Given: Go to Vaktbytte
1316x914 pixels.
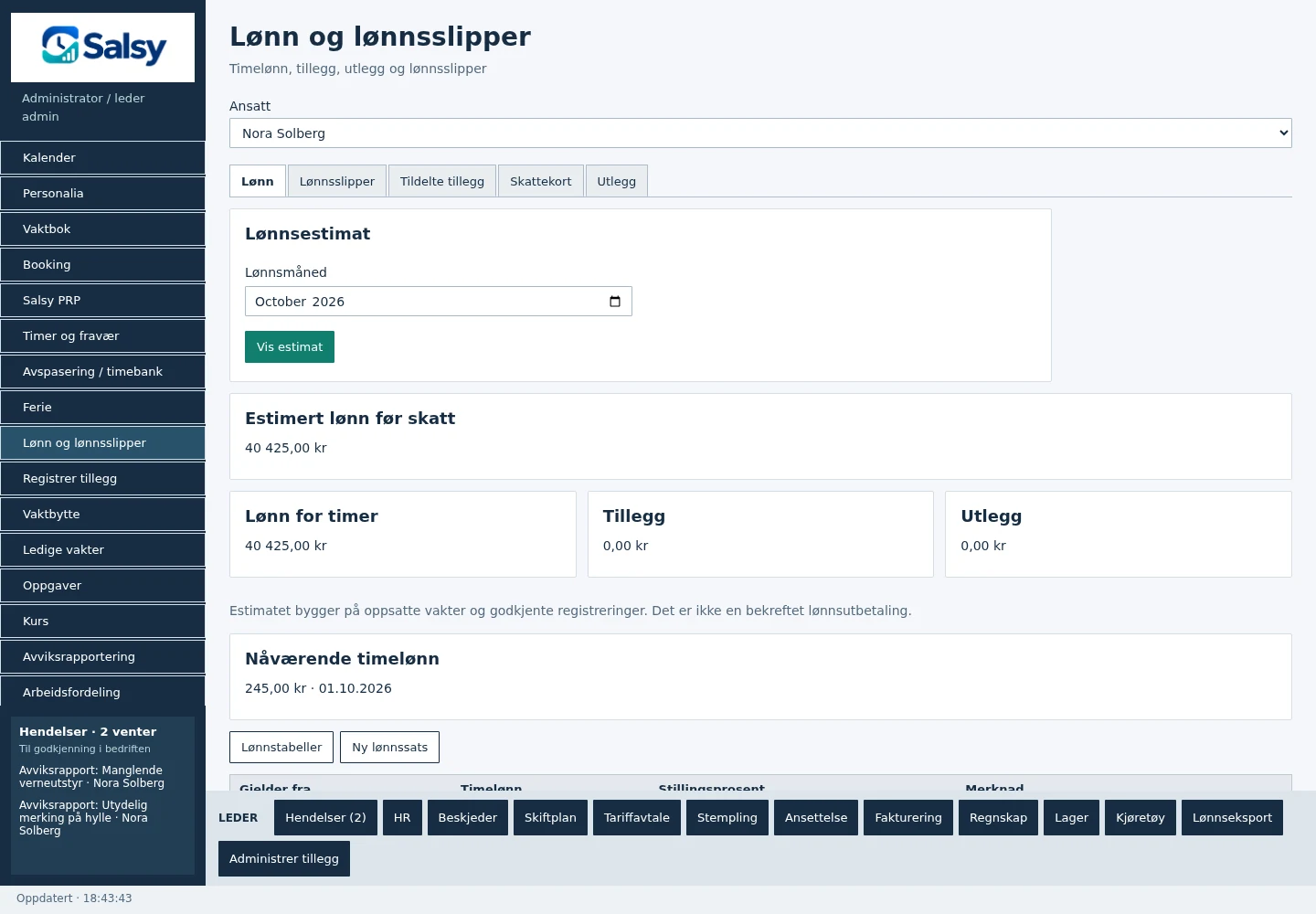Looking at the screenshot, I should coord(102,515).
